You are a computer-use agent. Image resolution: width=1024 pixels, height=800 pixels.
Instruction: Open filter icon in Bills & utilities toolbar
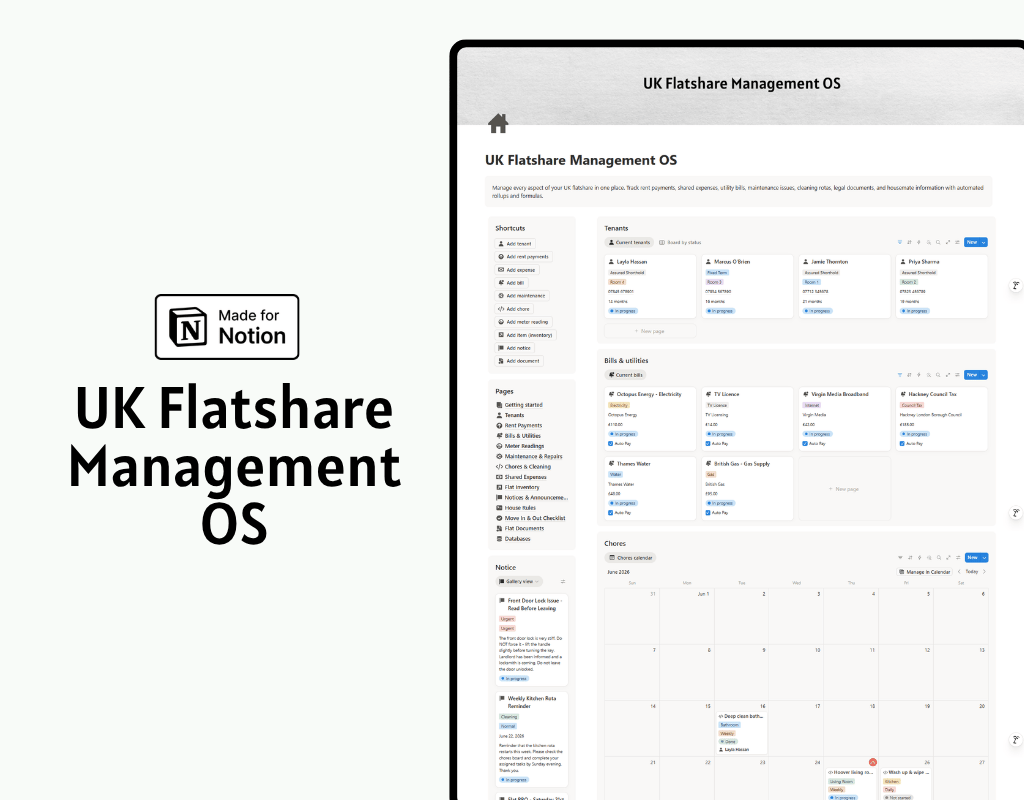(900, 375)
